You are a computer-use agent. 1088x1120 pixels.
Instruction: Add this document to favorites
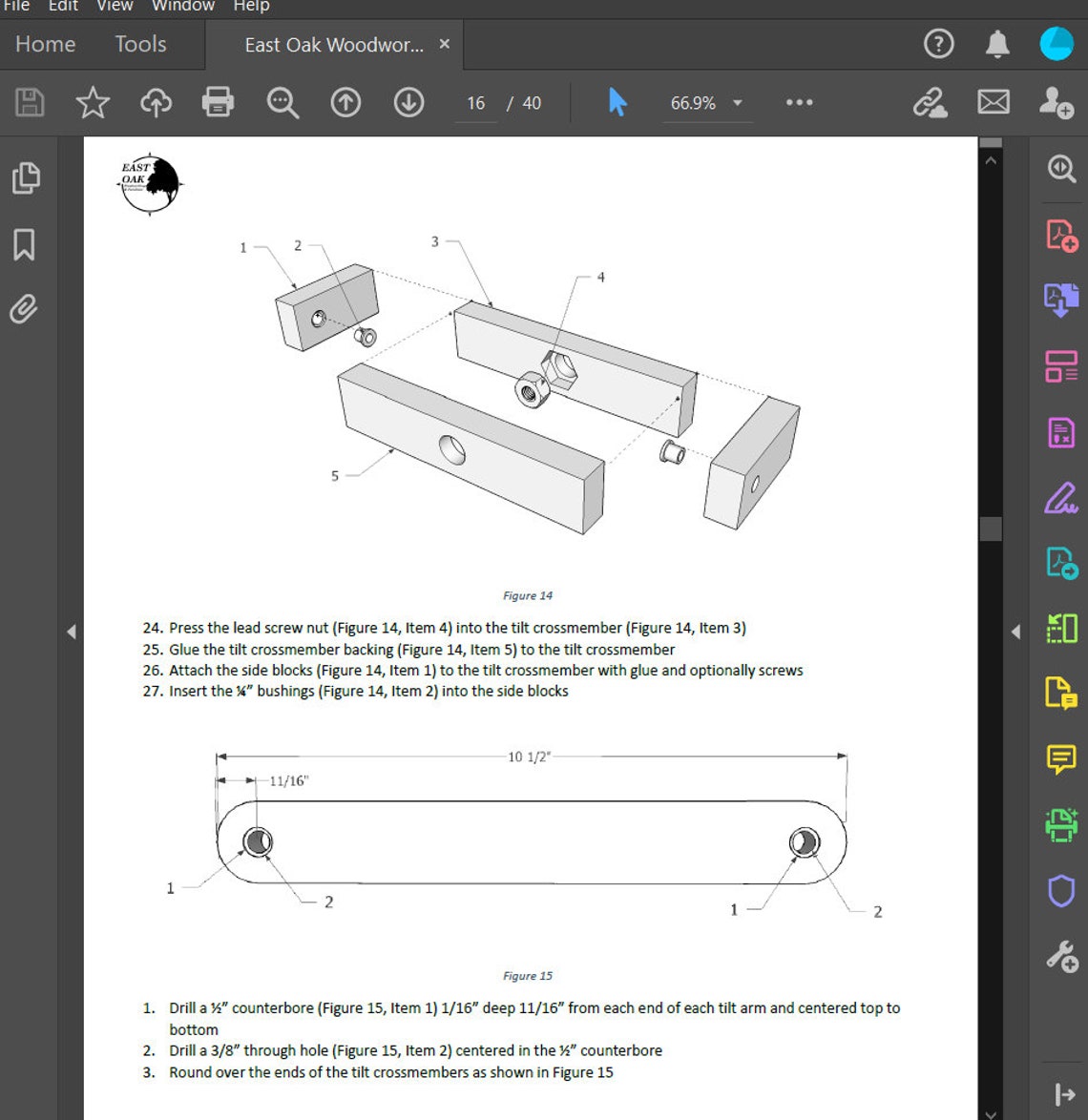point(93,103)
